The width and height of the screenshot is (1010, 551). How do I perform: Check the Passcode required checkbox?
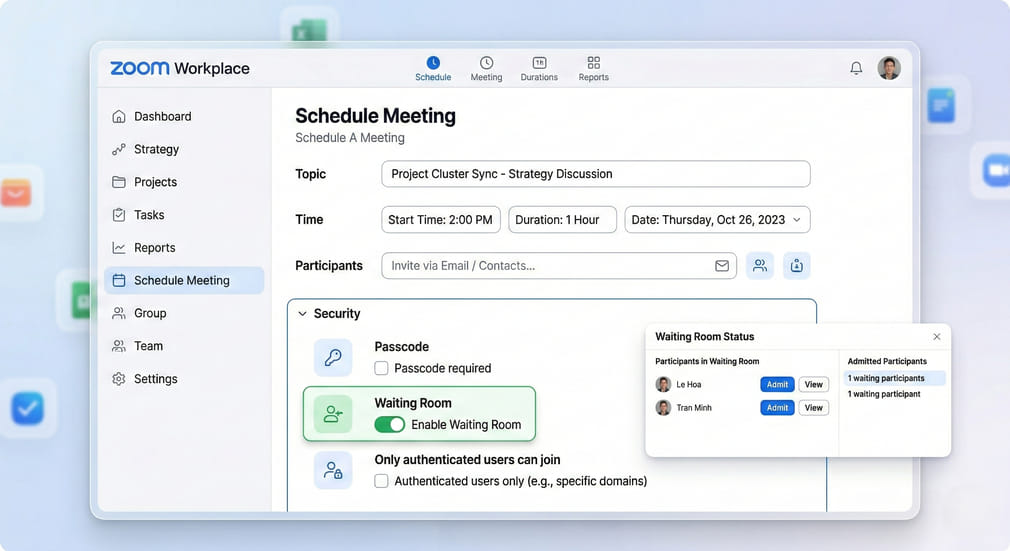tap(381, 368)
